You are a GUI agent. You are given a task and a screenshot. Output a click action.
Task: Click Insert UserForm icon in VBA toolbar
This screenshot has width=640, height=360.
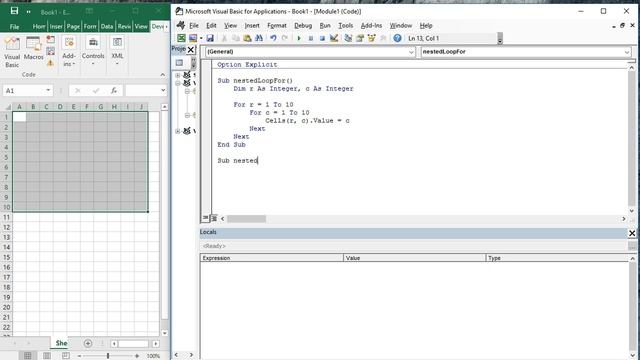pyautogui.click(x=193, y=38)
